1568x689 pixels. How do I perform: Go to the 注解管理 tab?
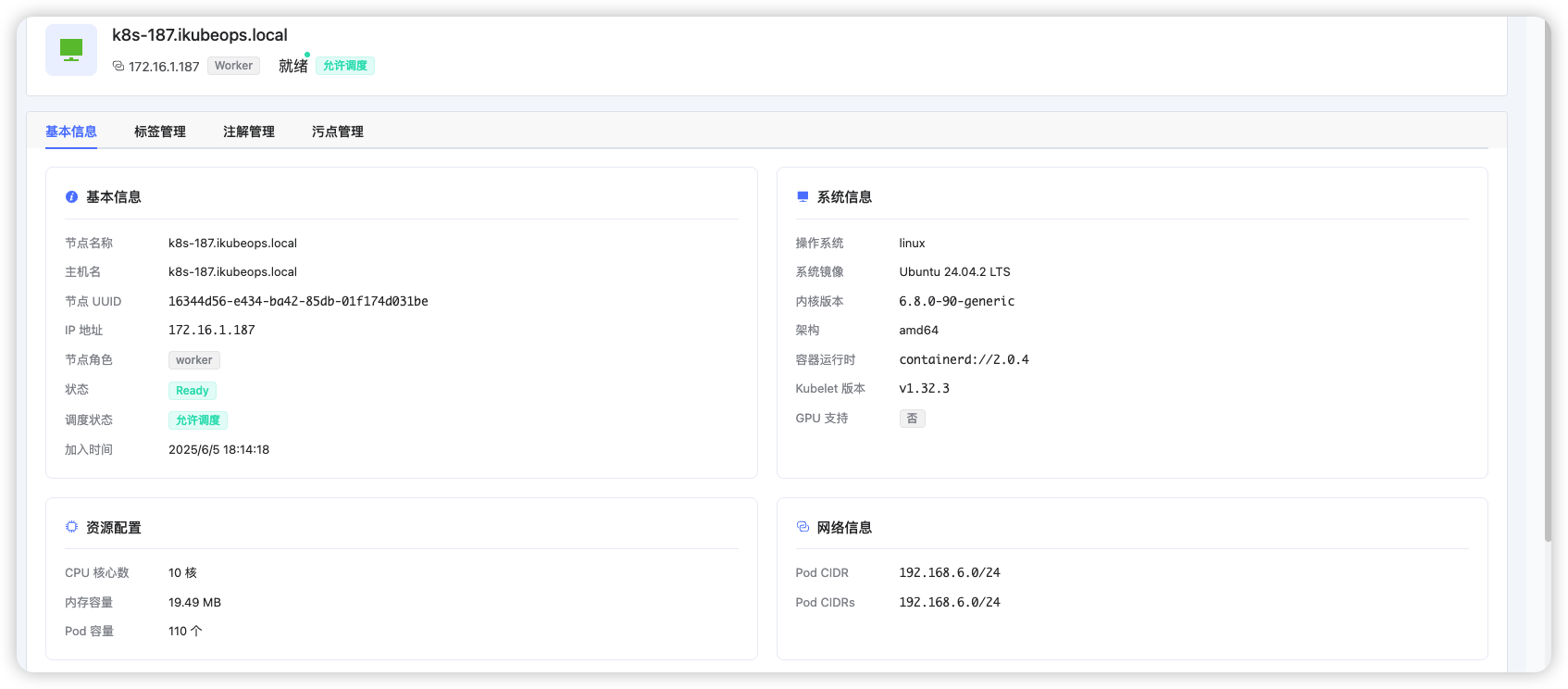[x=249, y=132]
